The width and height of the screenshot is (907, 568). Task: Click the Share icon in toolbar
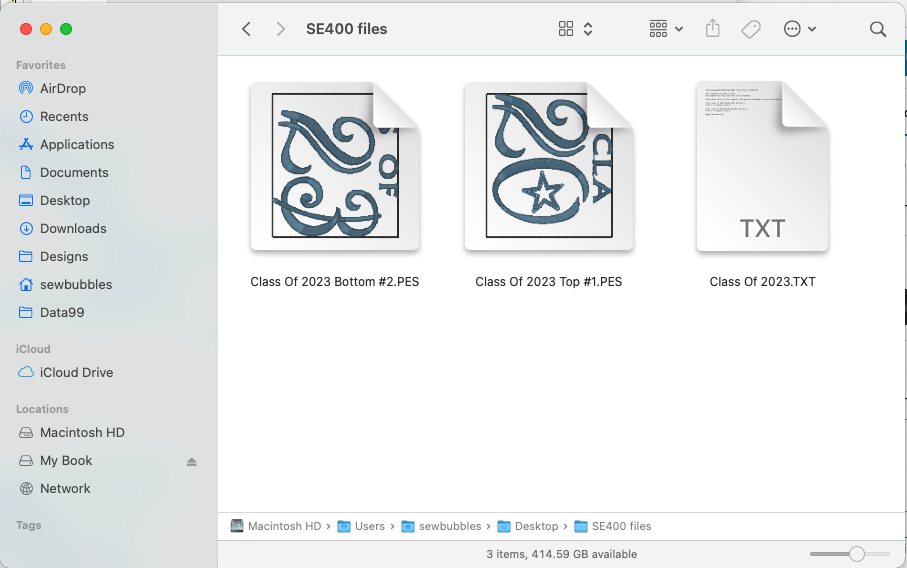tap(712, 29)
